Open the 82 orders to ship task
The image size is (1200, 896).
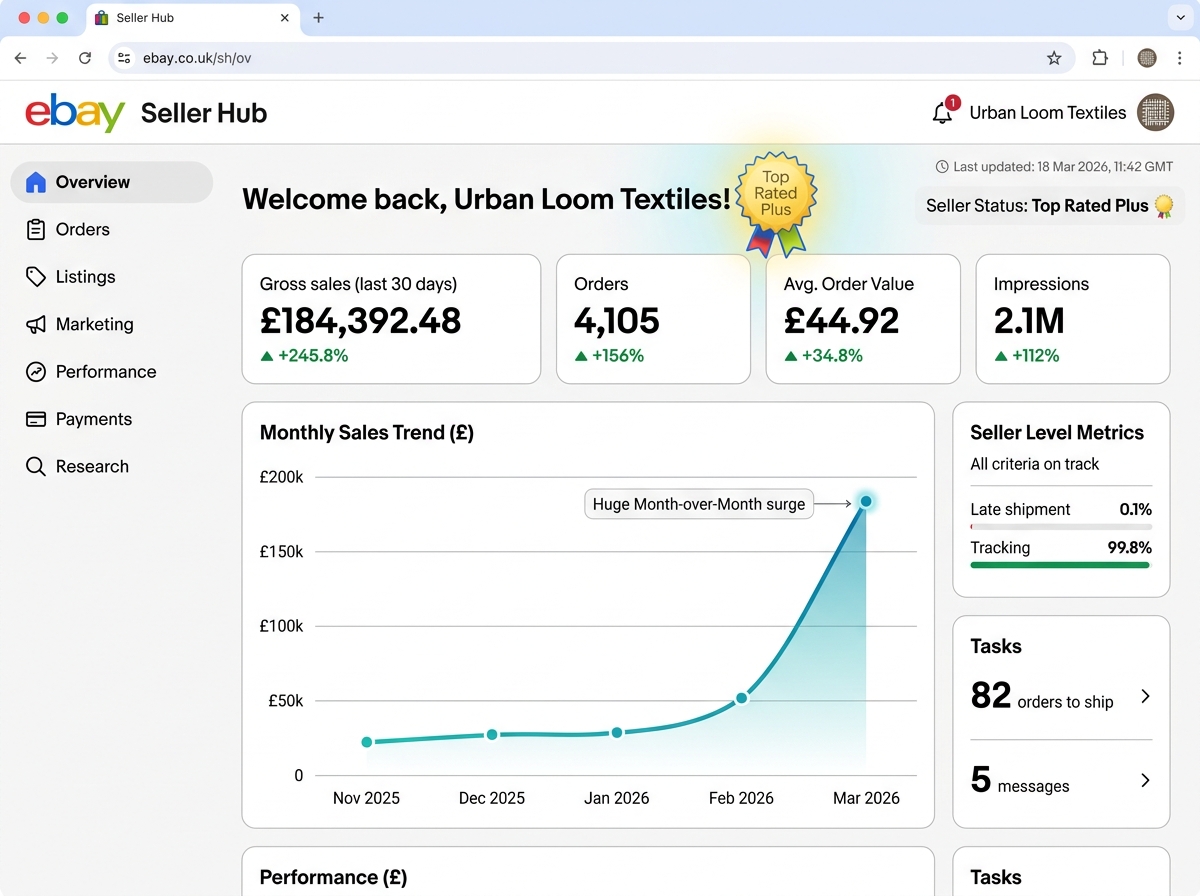pos(1061,695)
